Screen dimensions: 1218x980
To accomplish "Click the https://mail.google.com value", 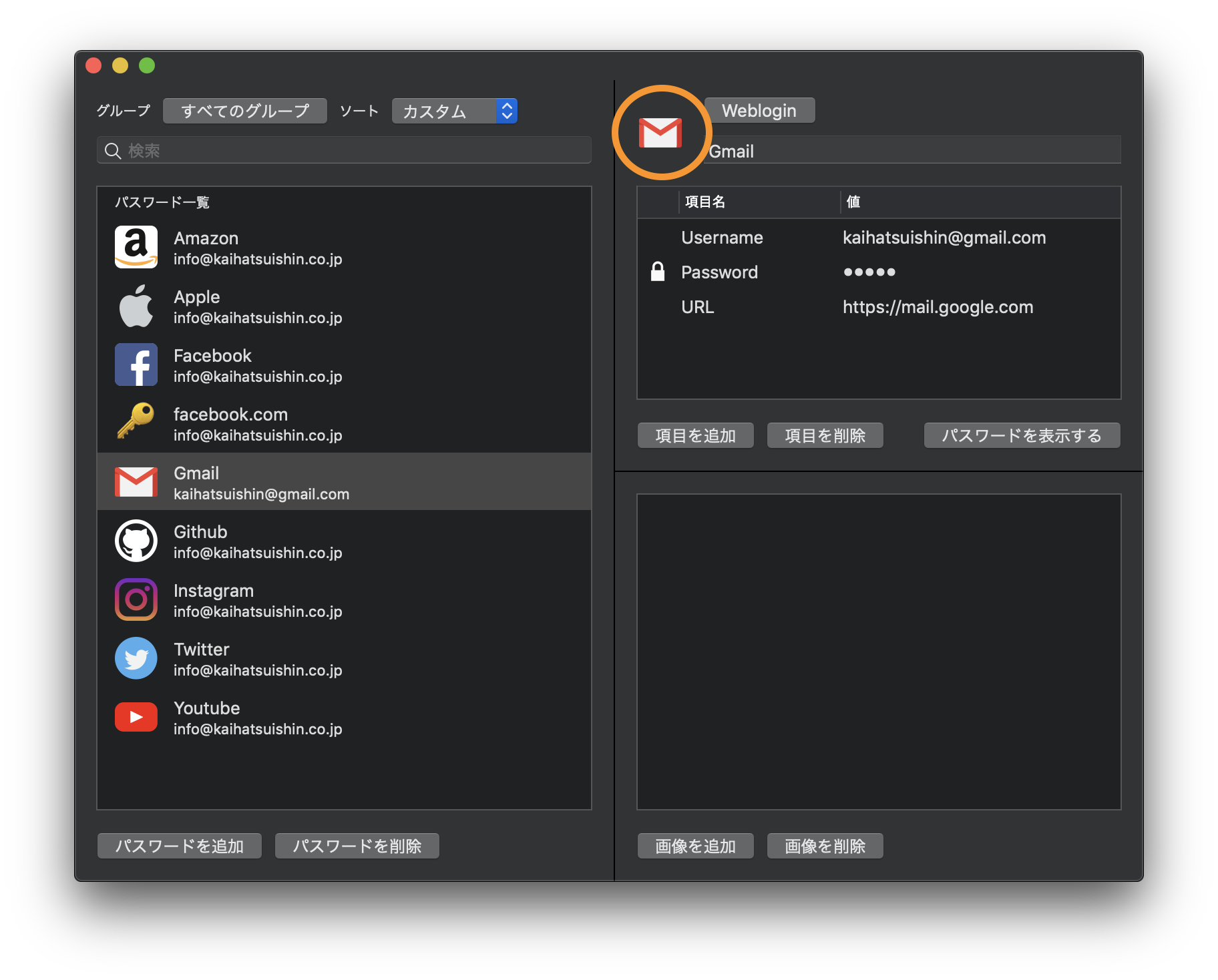I will (938, 307).
